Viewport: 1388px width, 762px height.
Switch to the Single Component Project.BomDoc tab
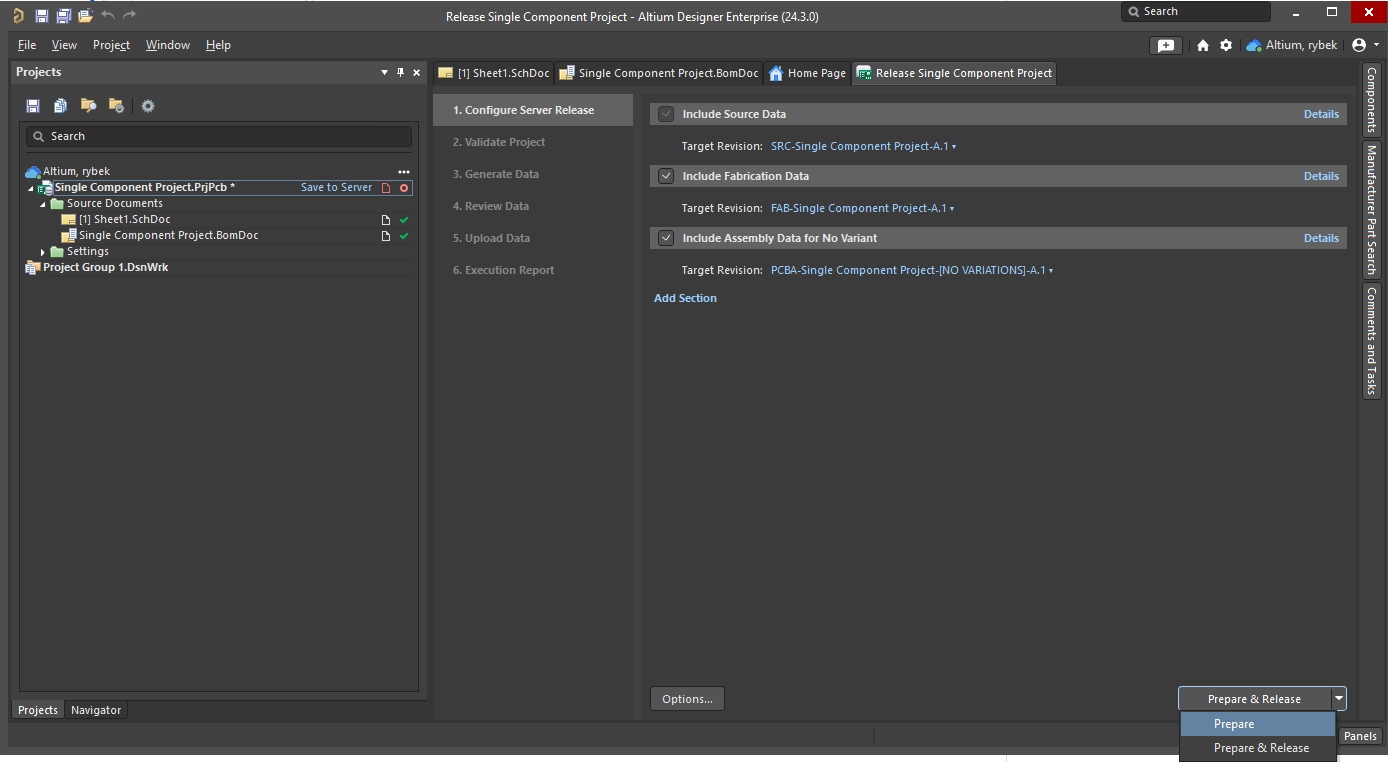pyautogui.click(x=659, y=73)
